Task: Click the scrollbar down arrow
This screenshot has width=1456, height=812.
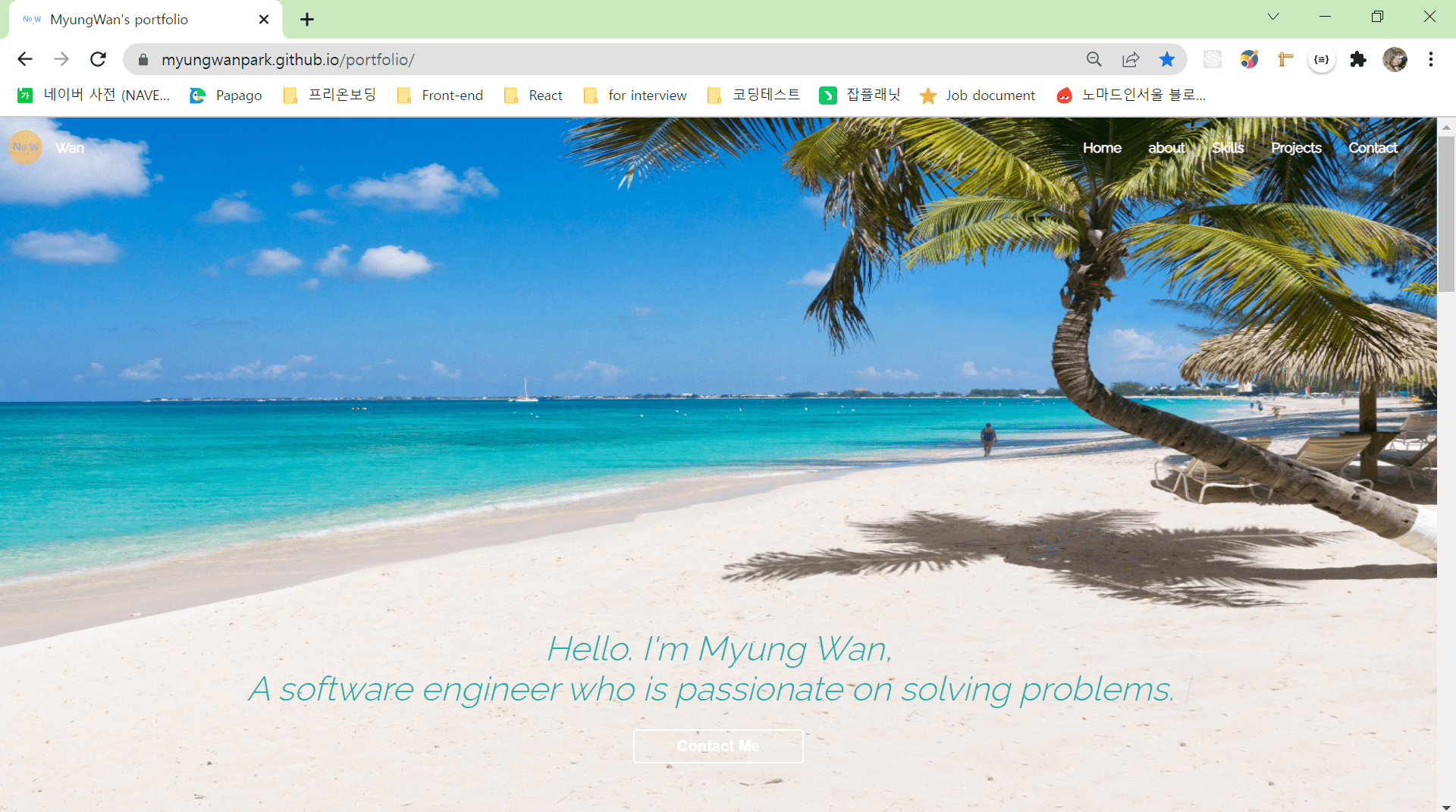Action: tap(1446, 806)
